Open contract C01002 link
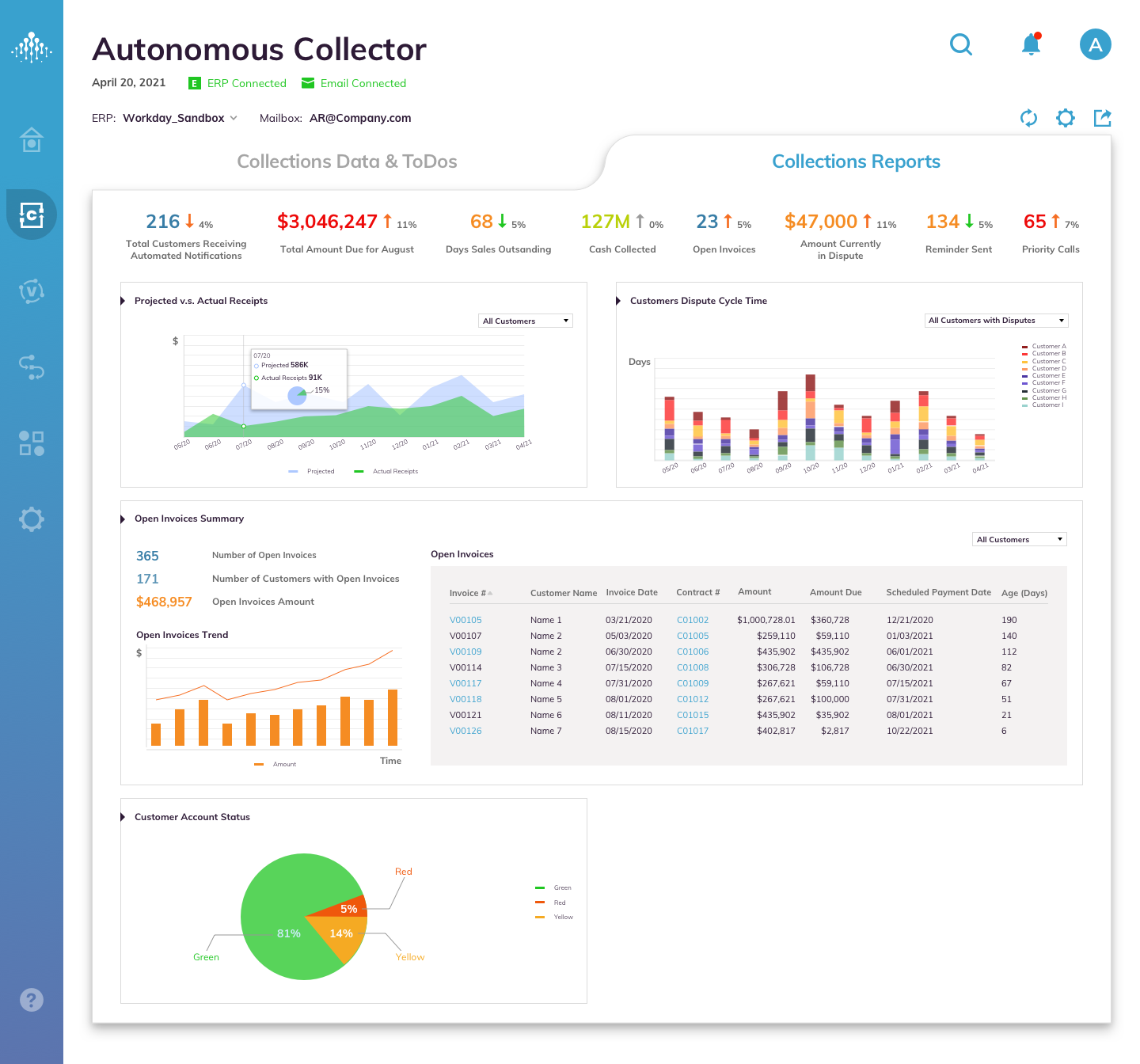1140x1064 pixels. (692, 620)
